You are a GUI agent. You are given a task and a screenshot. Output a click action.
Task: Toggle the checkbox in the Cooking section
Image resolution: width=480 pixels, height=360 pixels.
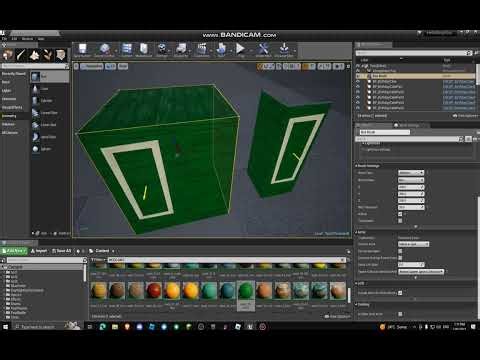coord(400,314)
